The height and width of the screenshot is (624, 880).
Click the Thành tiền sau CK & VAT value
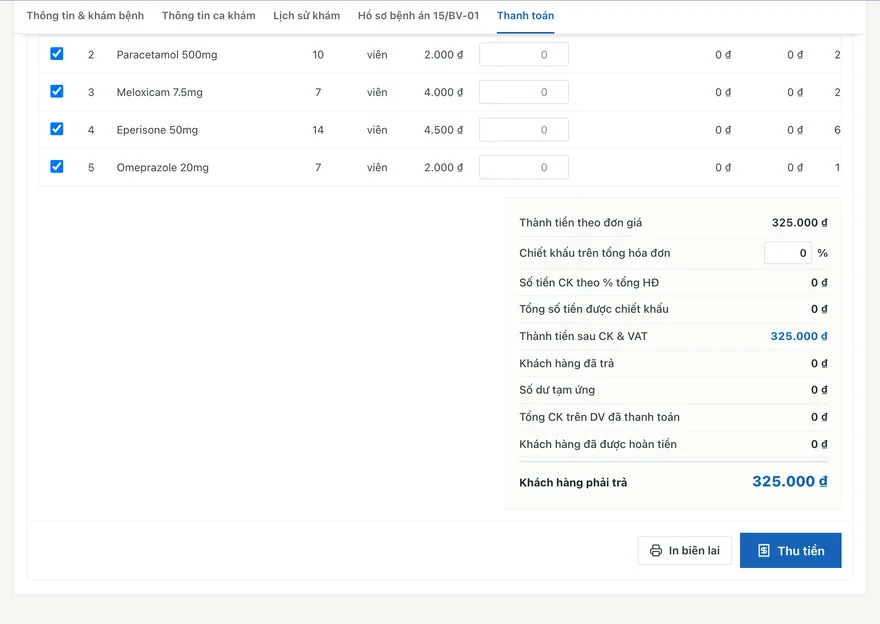(799, 336)
